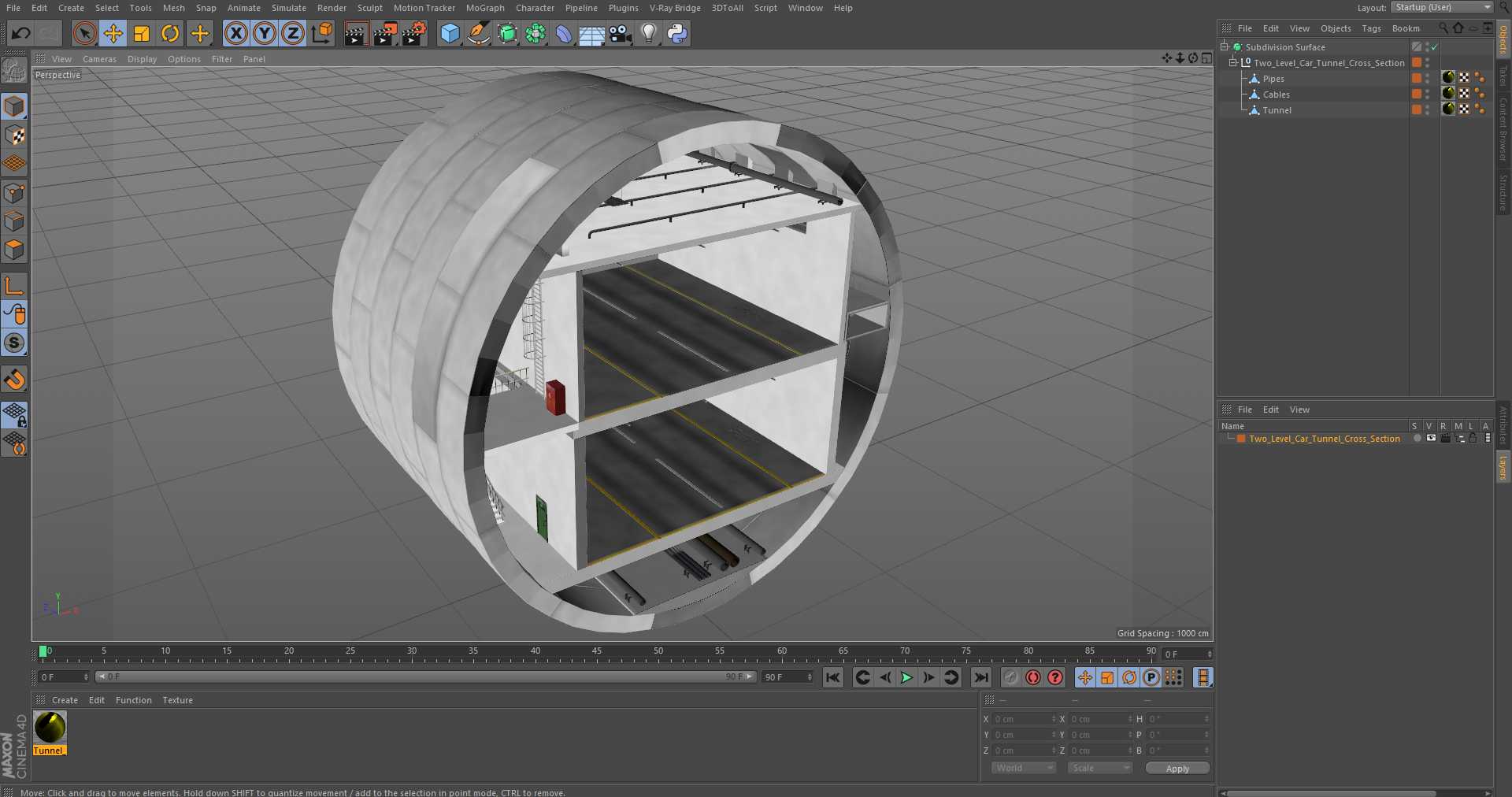The image size is (1512, 797).
Task: Switch to Edges mode
Action: [14, 221]
